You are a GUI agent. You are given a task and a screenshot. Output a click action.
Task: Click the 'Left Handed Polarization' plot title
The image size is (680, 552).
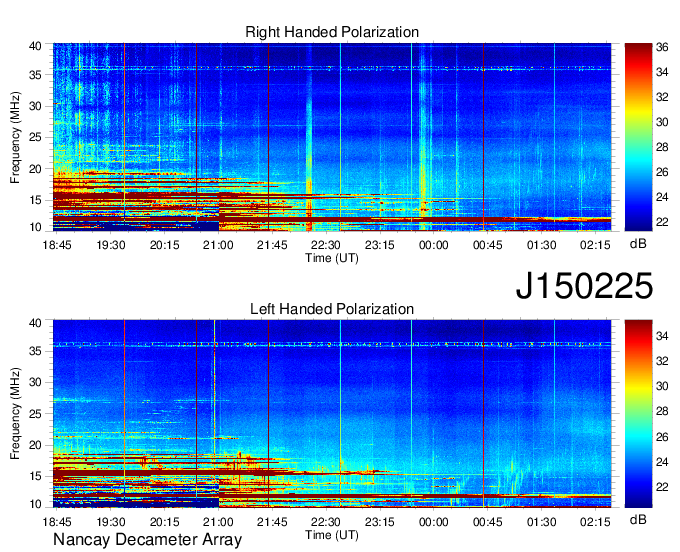[332, 309]
